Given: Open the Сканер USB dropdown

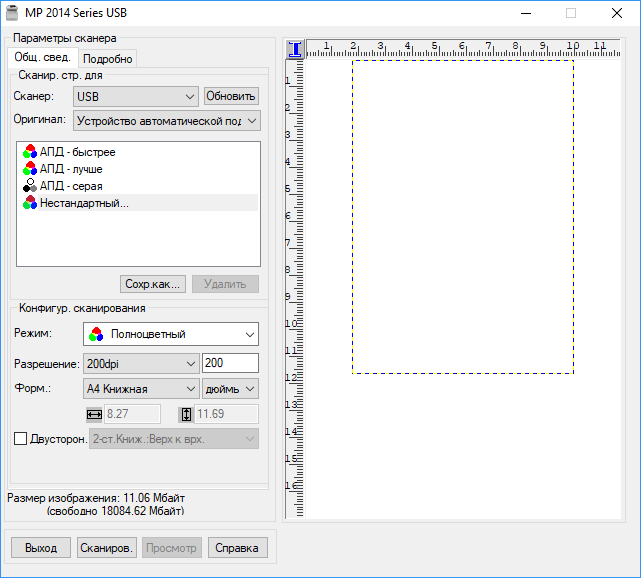Looking at the screenshot, I should pos(136,97).
